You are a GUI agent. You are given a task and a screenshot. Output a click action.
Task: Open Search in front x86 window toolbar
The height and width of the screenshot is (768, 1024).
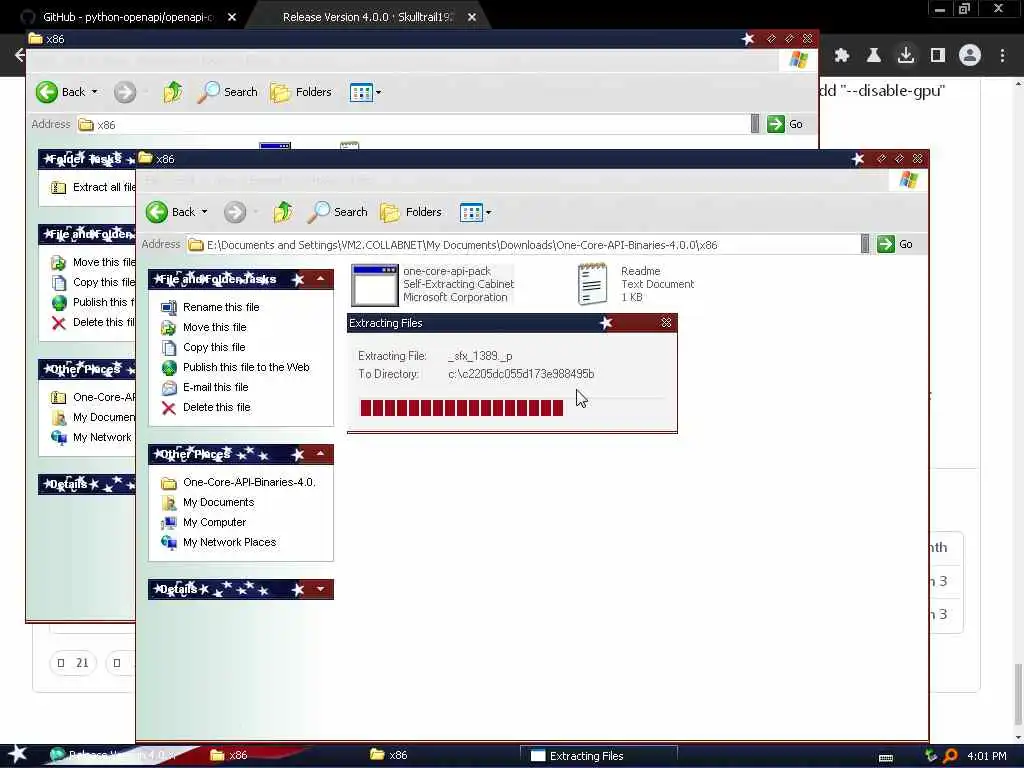[x=338, y=212]
